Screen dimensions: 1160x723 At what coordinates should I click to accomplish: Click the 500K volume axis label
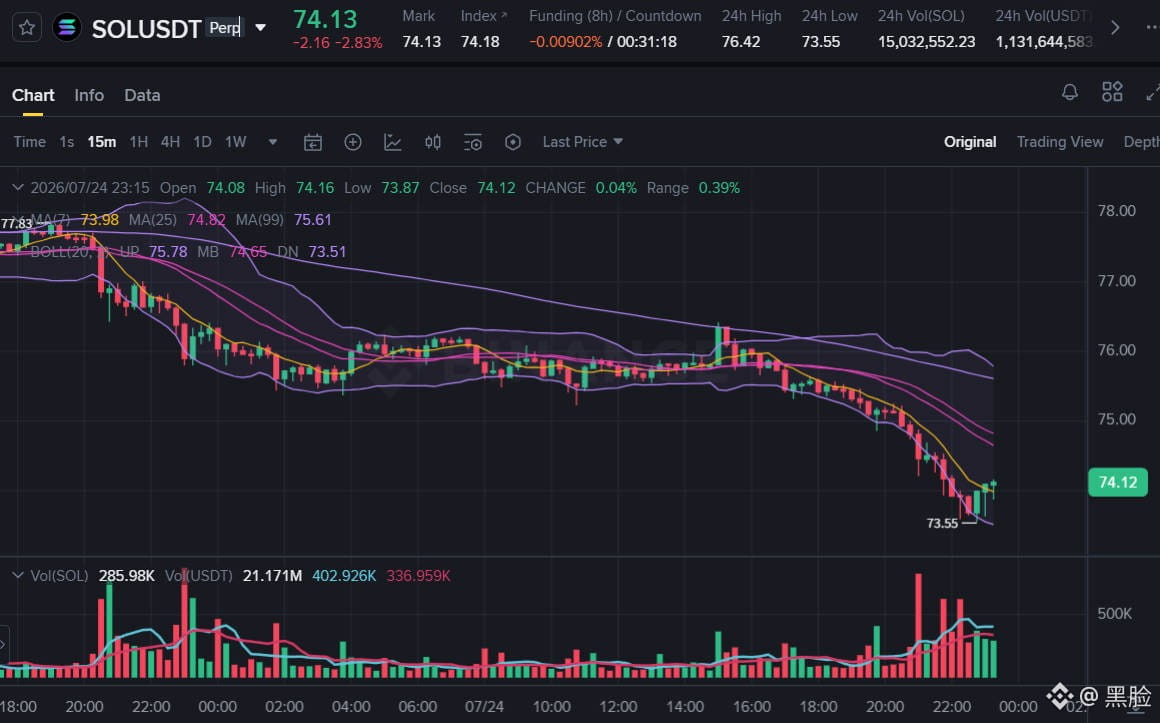(x=1114, y=613)
